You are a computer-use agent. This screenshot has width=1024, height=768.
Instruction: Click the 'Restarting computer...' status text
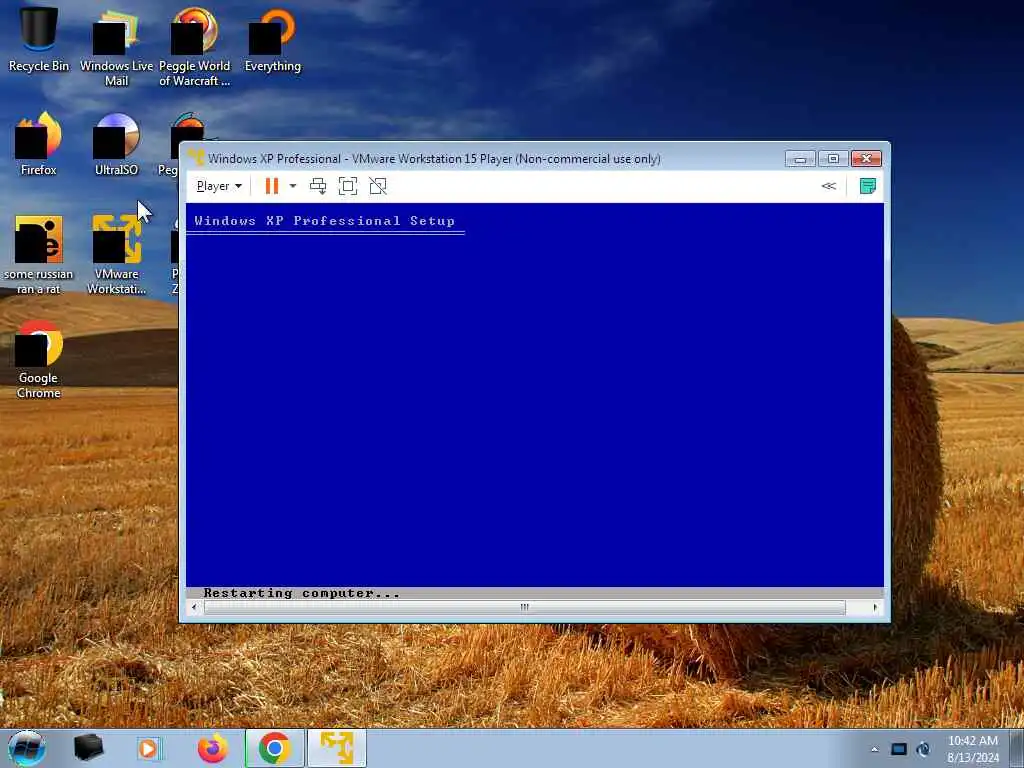coord(302,593)
